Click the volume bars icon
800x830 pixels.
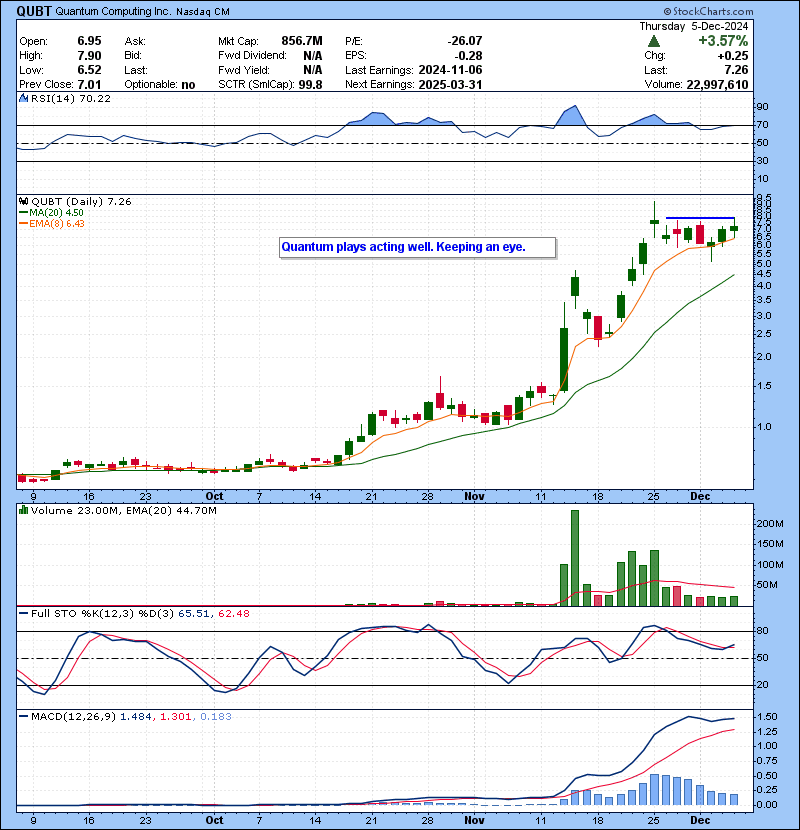point(23,510)
